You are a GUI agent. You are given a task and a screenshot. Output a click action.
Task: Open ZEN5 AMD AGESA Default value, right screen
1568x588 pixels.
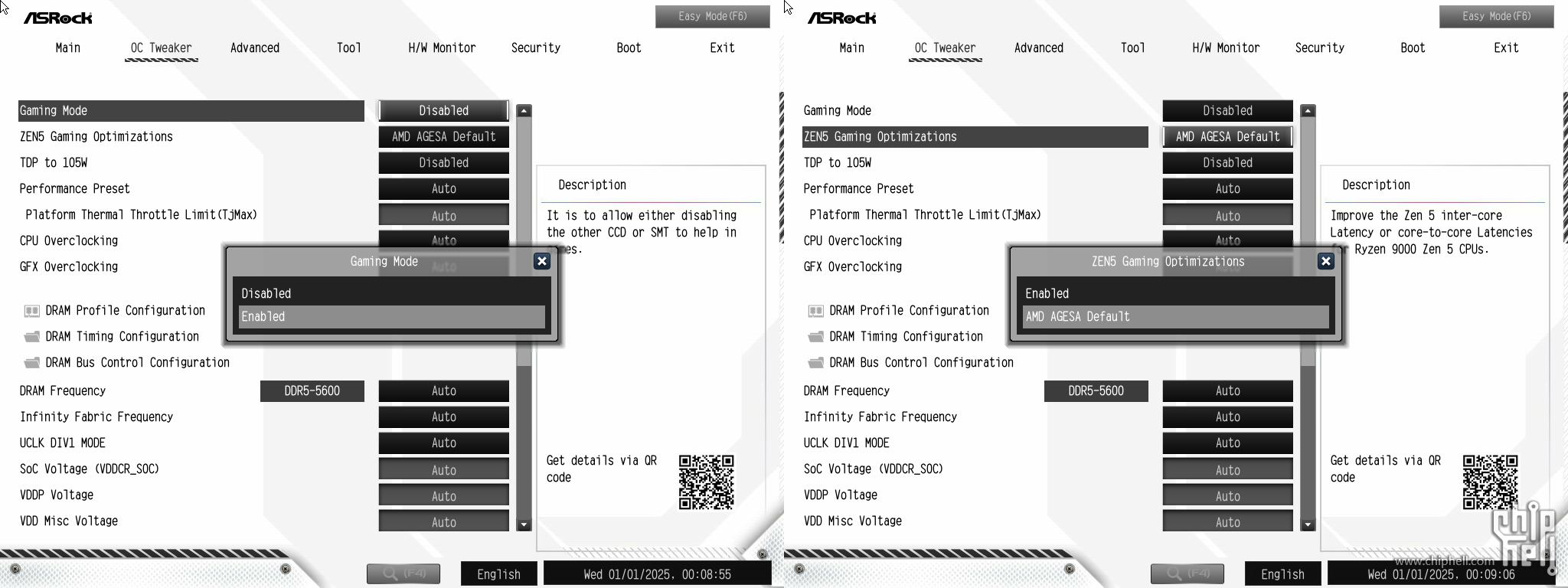pyautogui.click(x=1228, y=137)
